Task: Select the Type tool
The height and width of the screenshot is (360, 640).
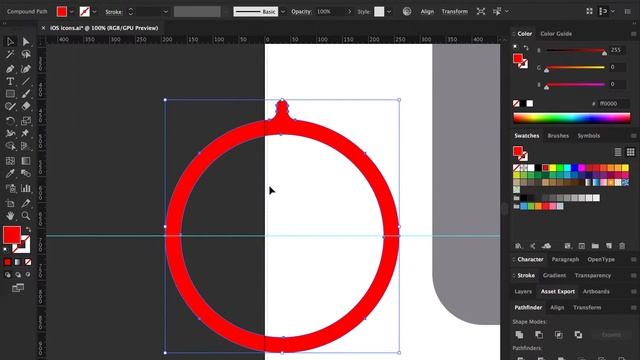Action: (x=10, y=81)
